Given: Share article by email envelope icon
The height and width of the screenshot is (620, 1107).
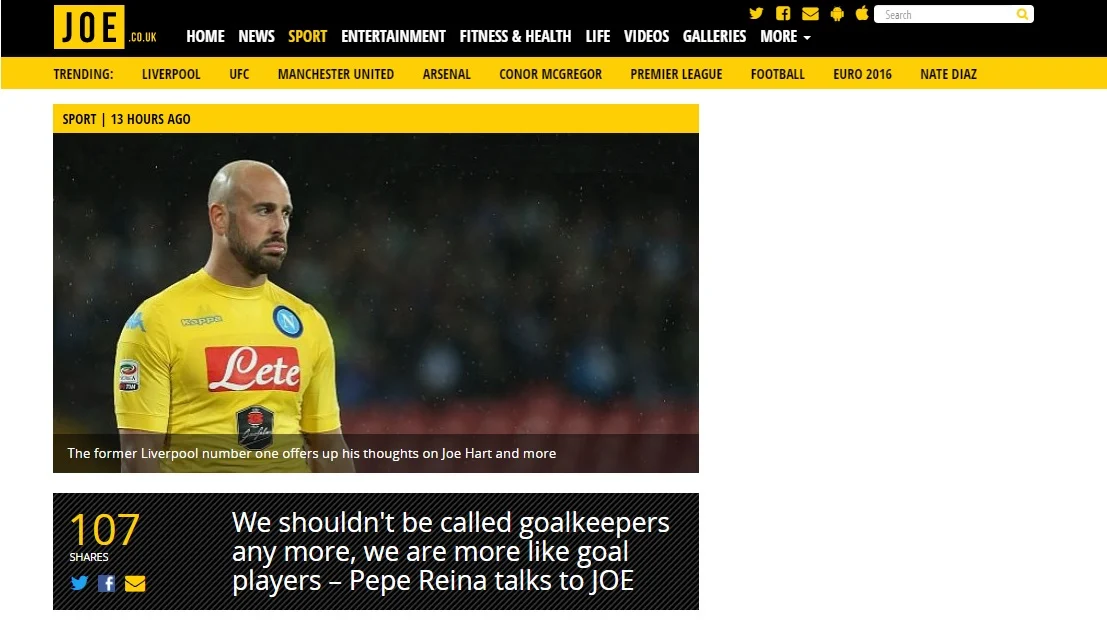Looking at the screenshot, I should [135, 583].
